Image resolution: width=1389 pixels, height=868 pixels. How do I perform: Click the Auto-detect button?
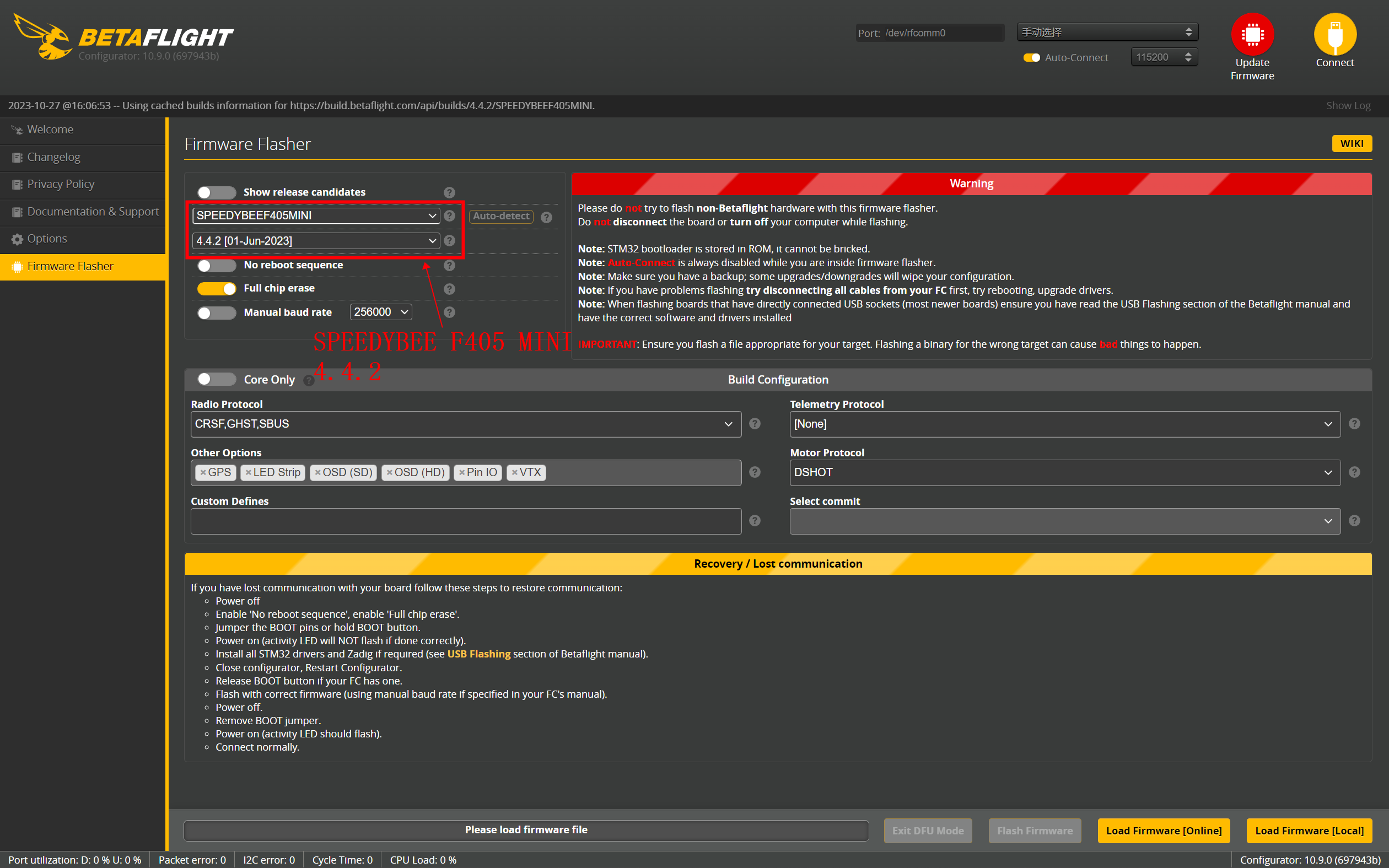(x=501, y=216)
